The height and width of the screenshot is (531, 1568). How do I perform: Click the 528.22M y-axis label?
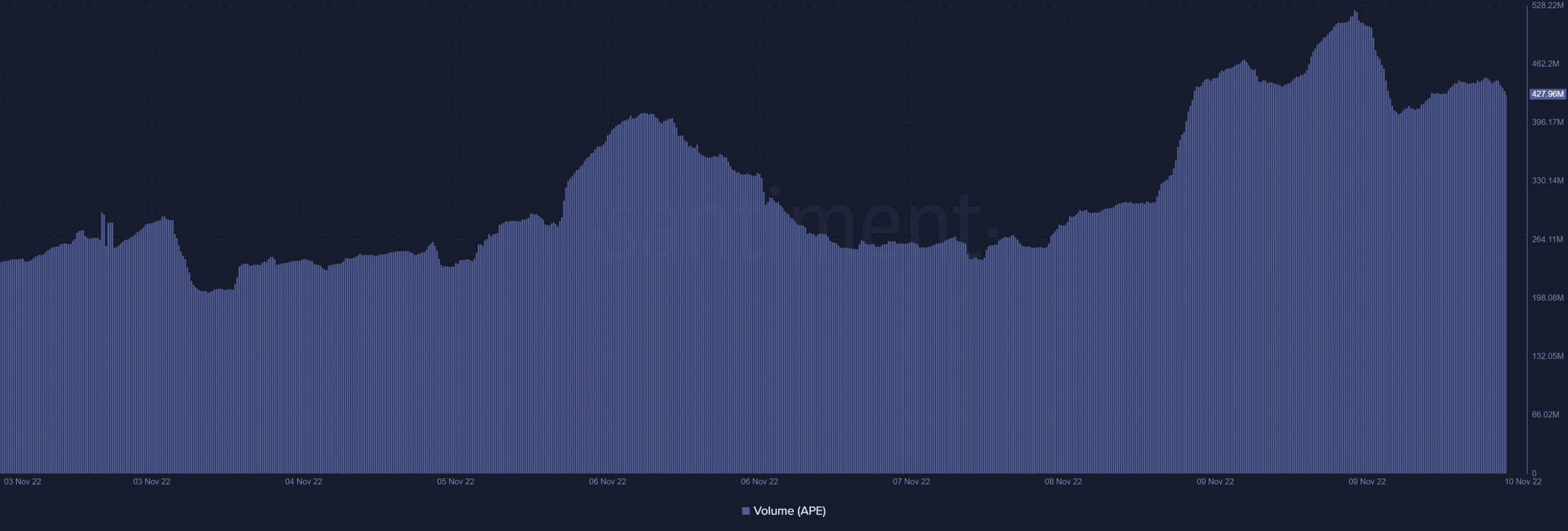[x=1547, y=5]
